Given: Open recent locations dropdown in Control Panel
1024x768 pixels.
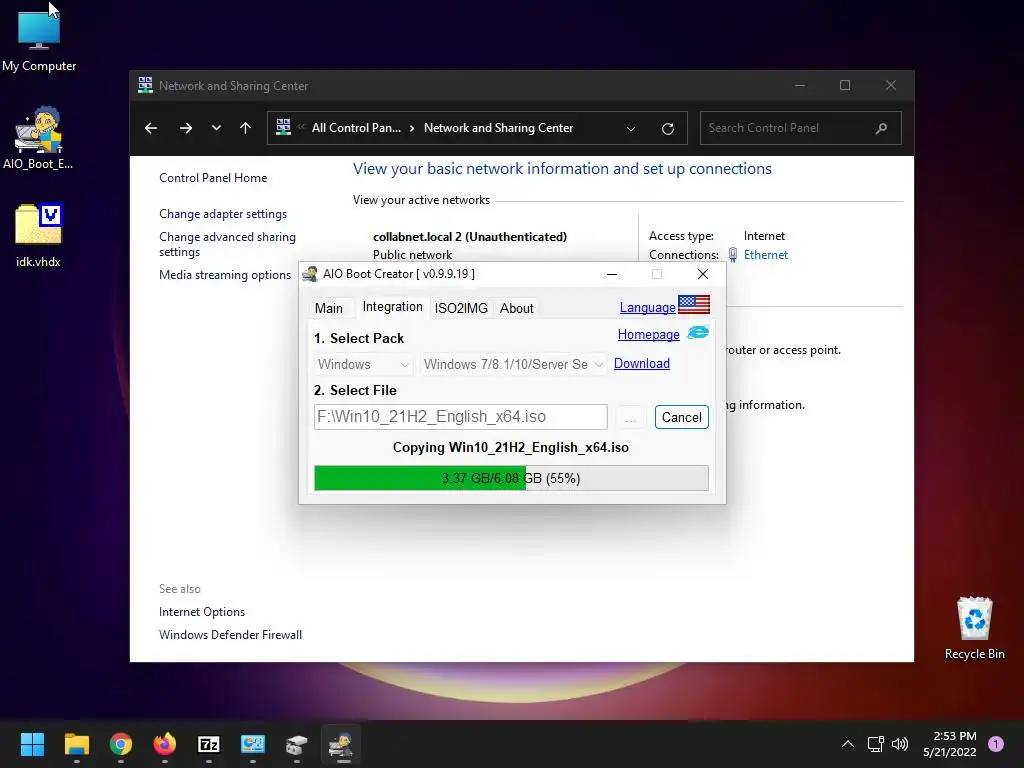Looking at the screenshot, I should 216,128.
